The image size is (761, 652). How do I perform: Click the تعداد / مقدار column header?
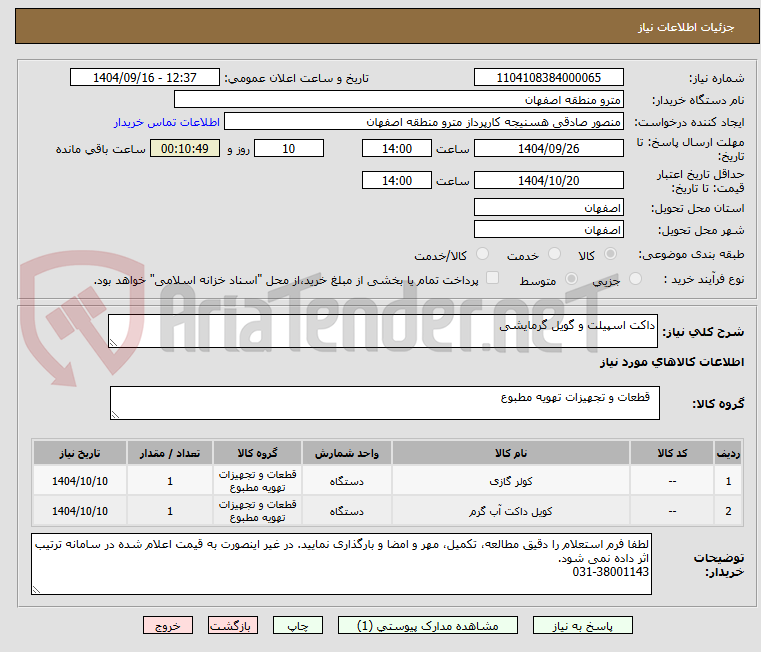(x=170, y=453)
